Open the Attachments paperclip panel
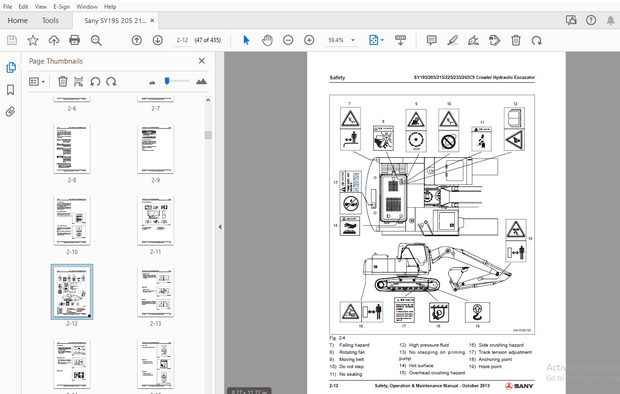The width and height of the screenshot is (620, 394). coord(11,112)
